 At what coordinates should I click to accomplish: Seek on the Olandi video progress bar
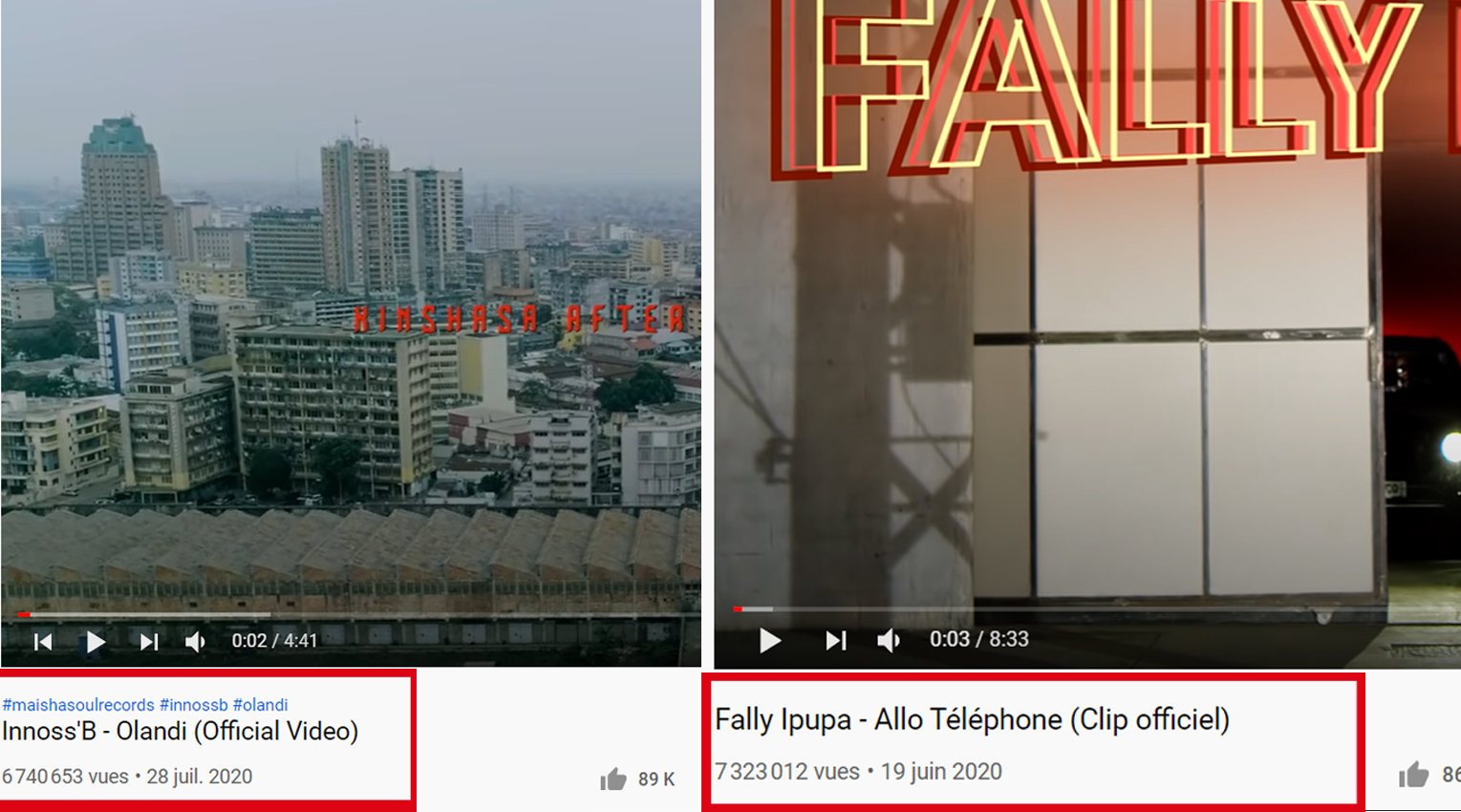[351, 614]
